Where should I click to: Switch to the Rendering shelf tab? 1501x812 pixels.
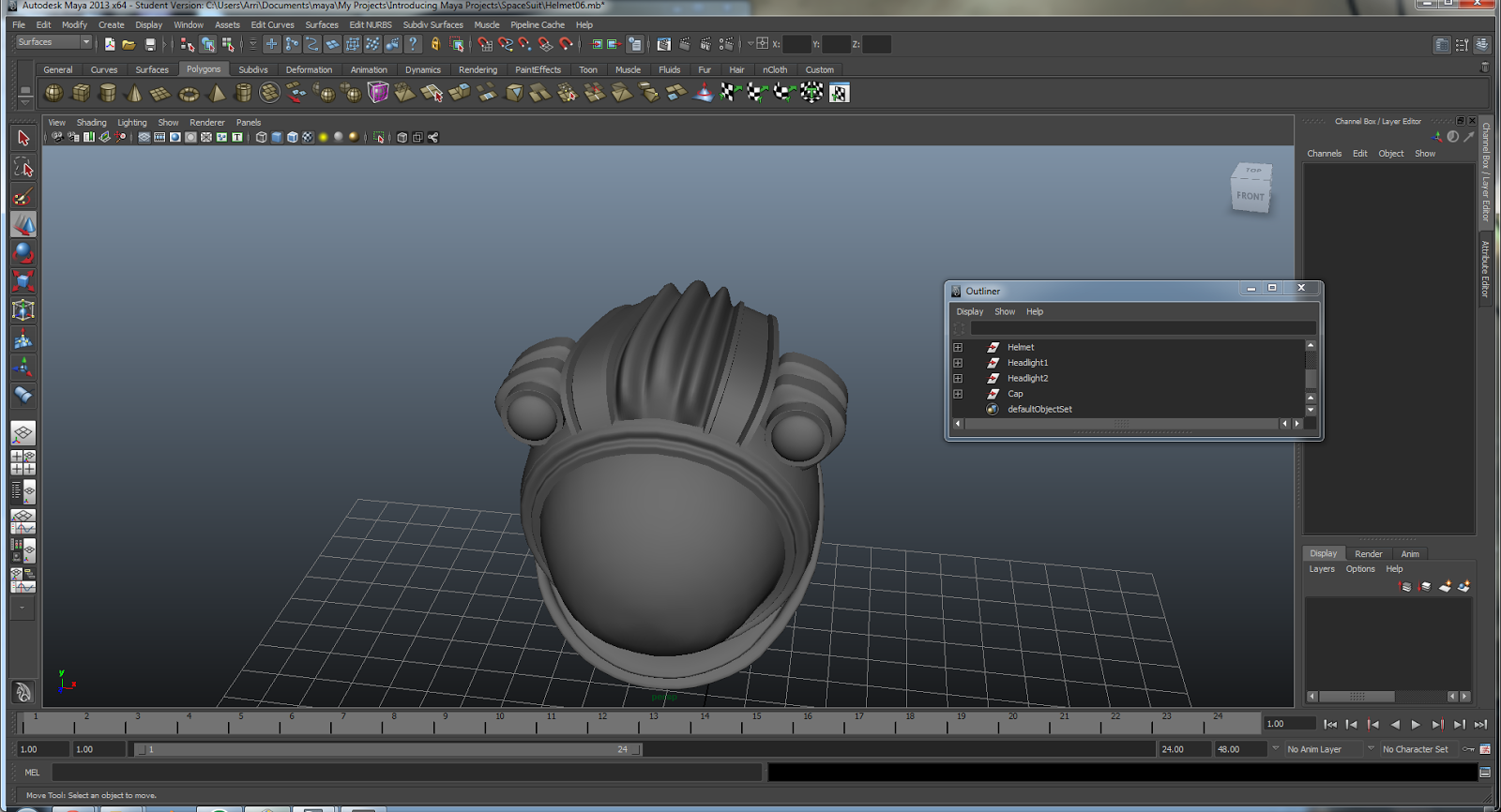tap(478, 69)
